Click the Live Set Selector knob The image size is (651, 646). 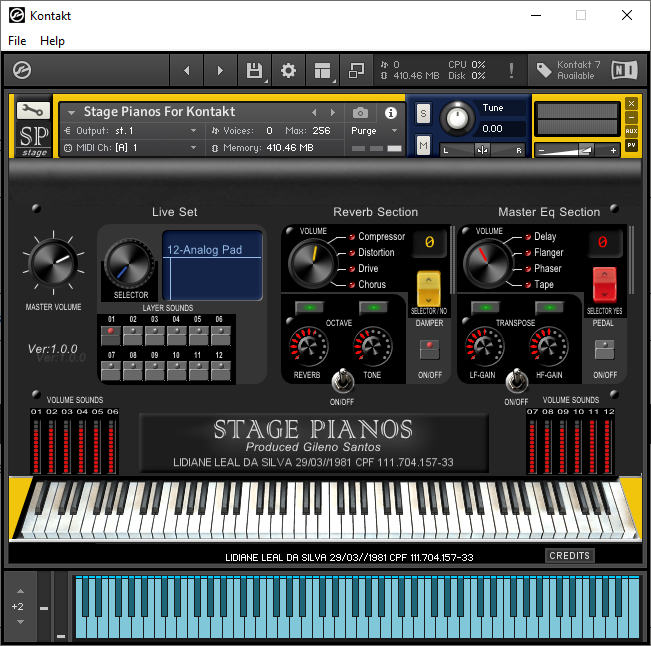128,264
